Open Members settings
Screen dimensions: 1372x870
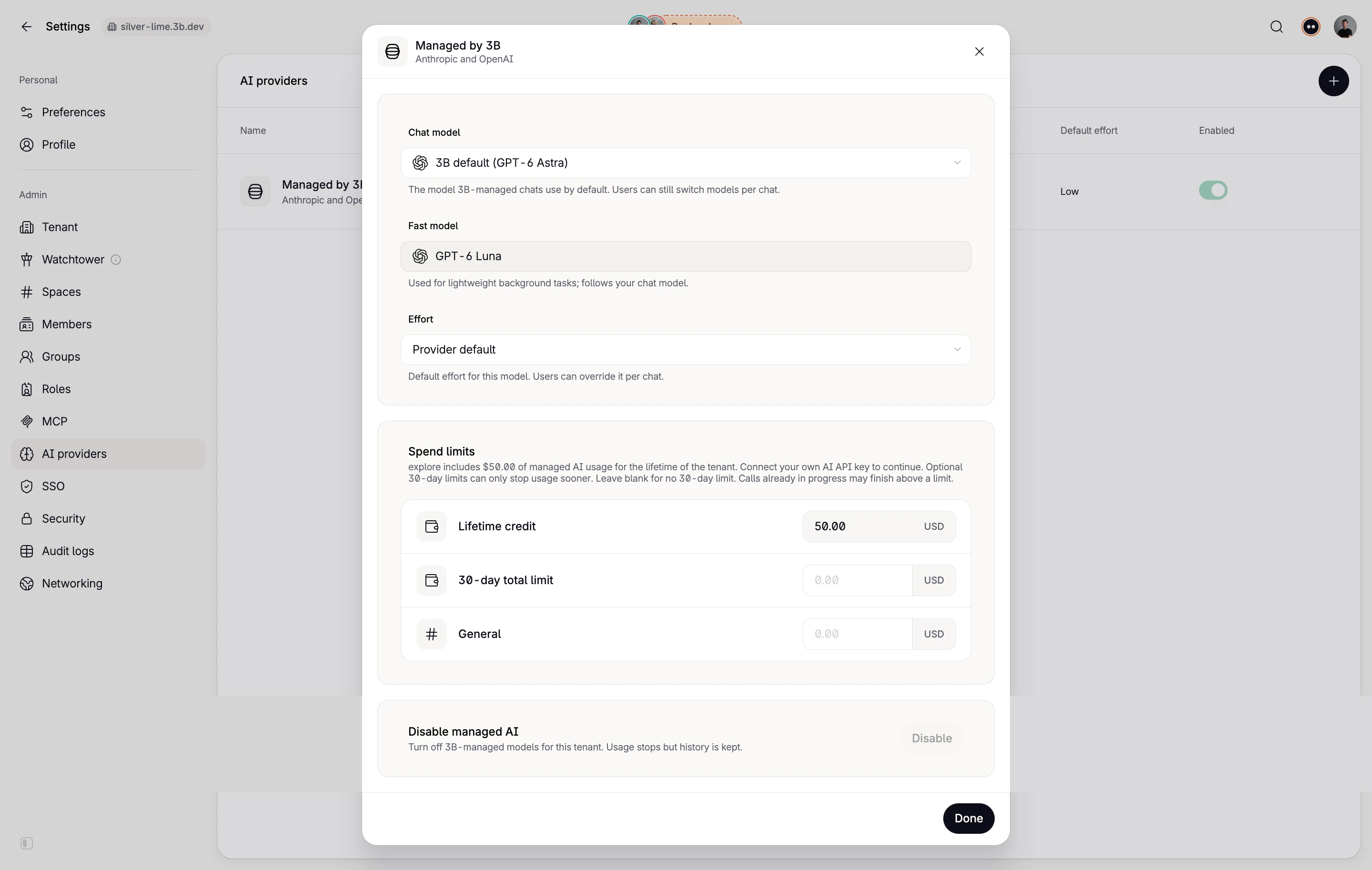(108, 325)
